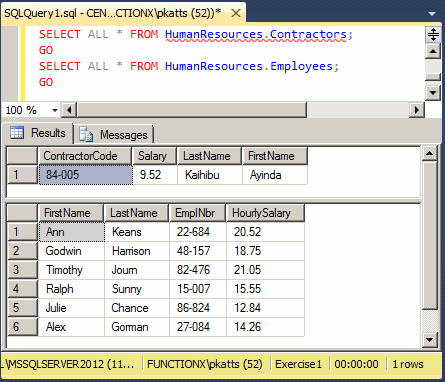Select the Journ cell
This screenshot has width=445, height=382.
pyautogui.click(x=137, y=270)
